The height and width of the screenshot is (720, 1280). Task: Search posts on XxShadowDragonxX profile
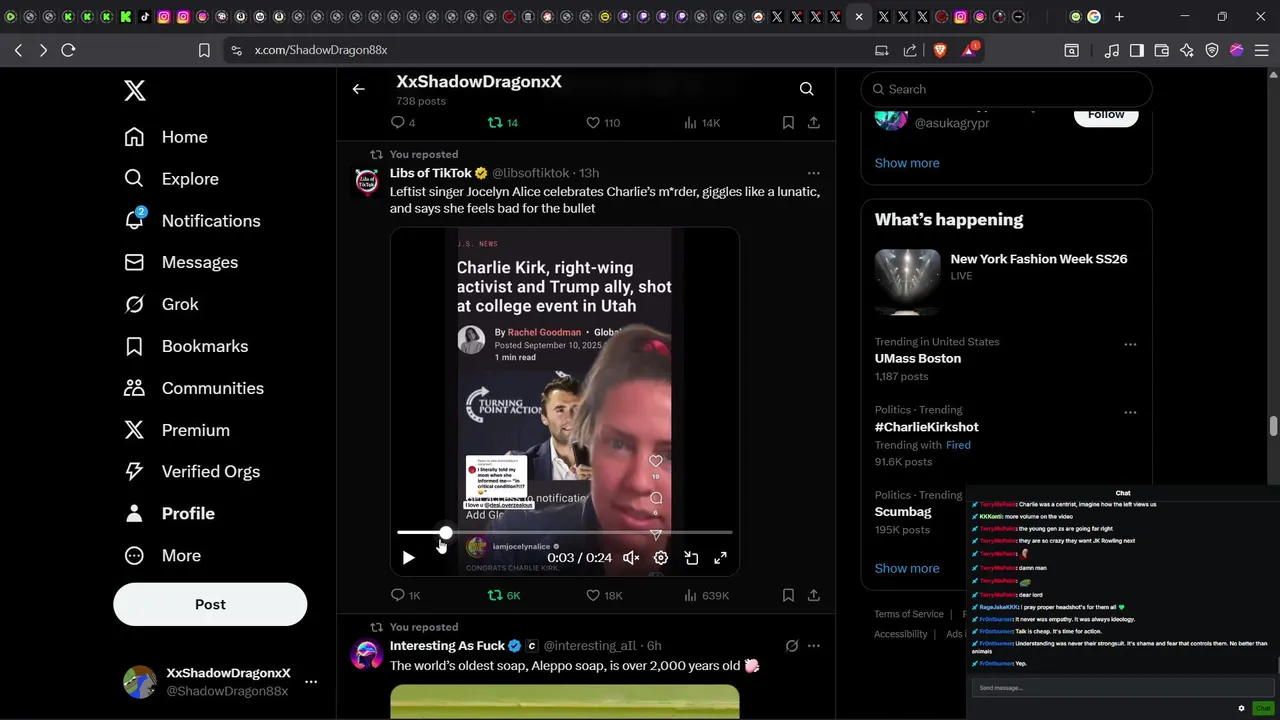pos(807,89)
